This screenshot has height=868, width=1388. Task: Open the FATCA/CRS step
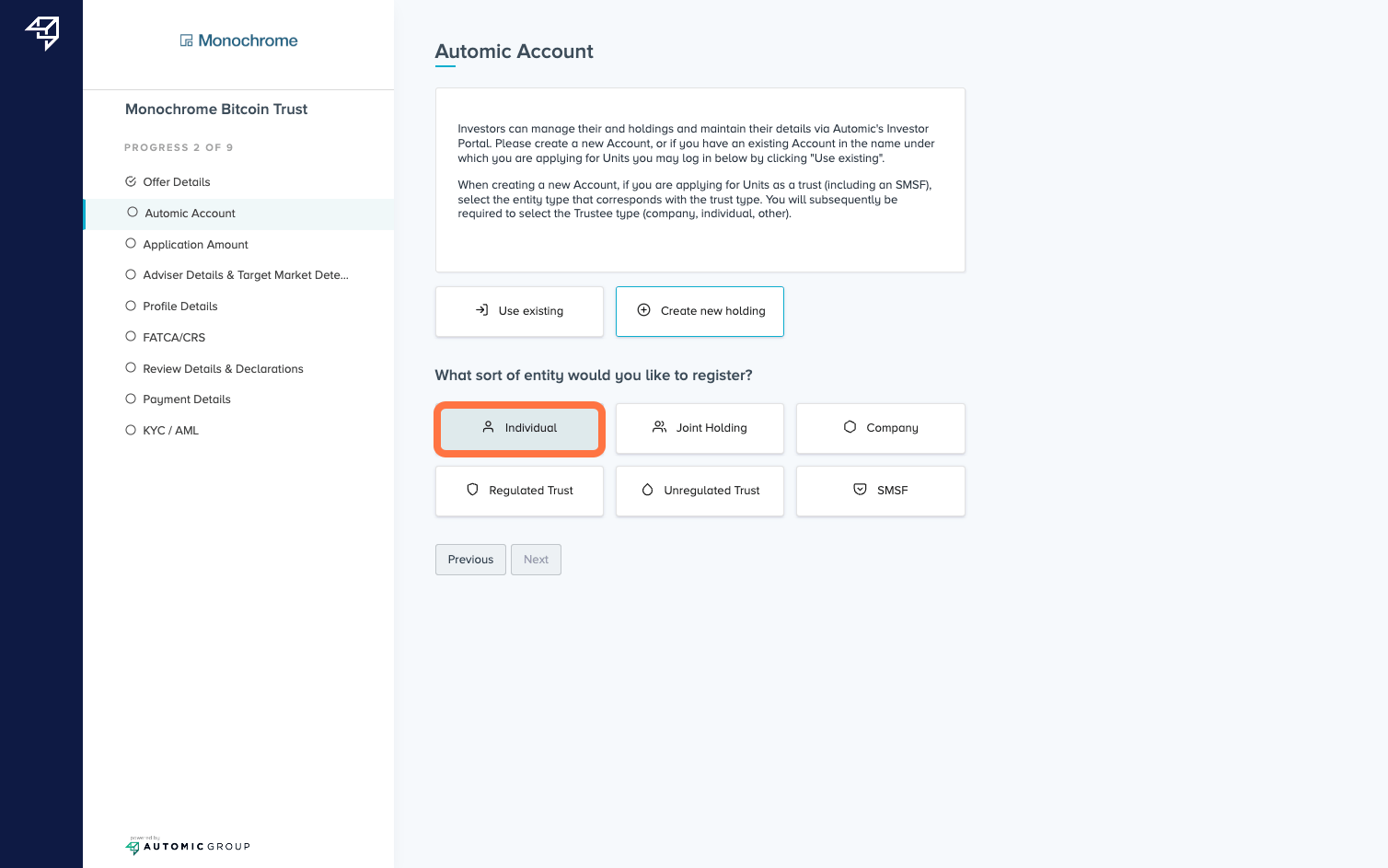pyautogui.click(x=238, y=338)
